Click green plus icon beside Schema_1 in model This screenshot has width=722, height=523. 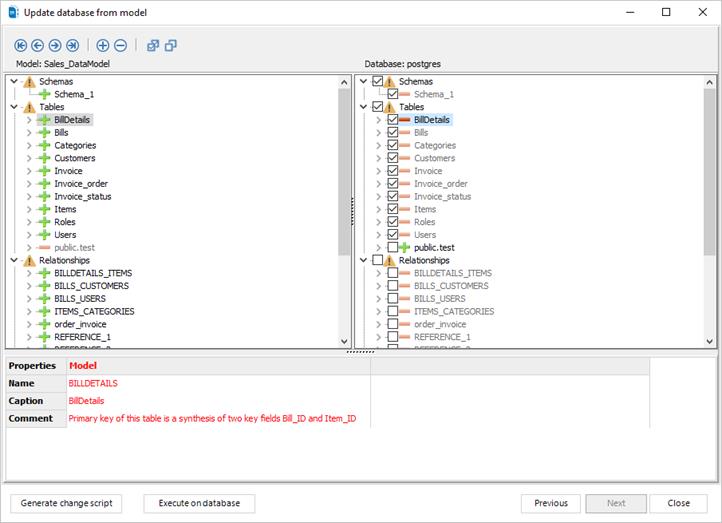pyautogui.click(x=44, y=94)
